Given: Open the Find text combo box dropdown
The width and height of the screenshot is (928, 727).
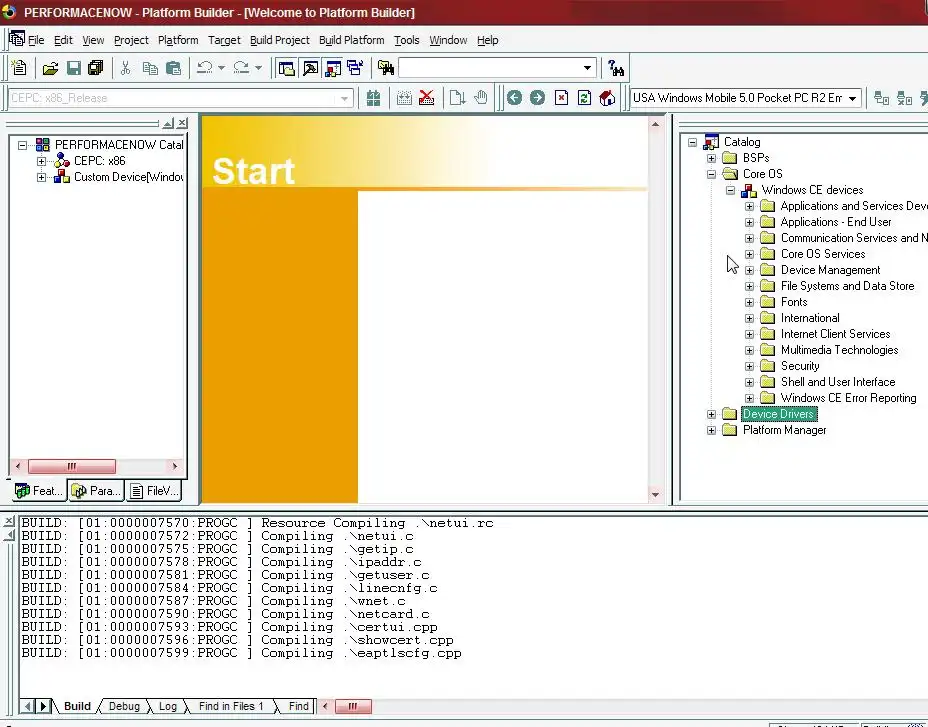Looking at the screenshot, I should point(587,67).
